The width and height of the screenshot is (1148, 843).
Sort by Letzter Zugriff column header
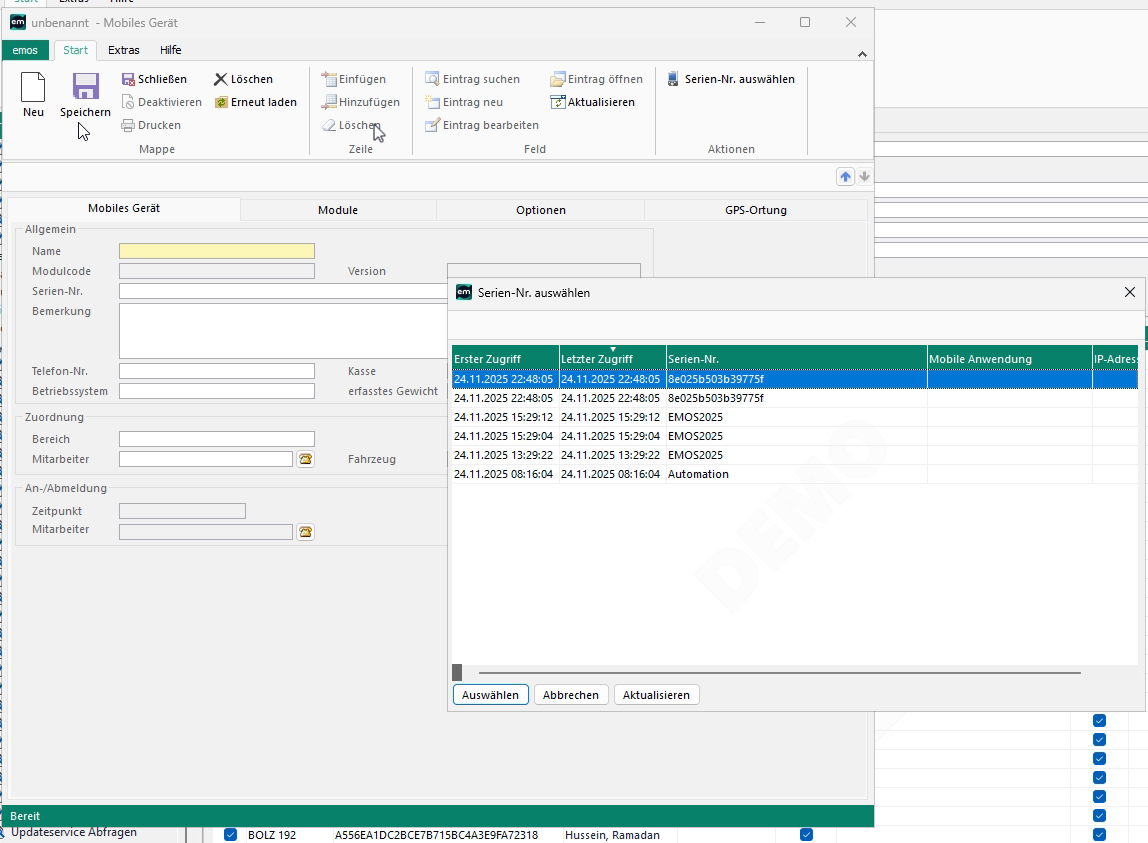pos(612,358)
